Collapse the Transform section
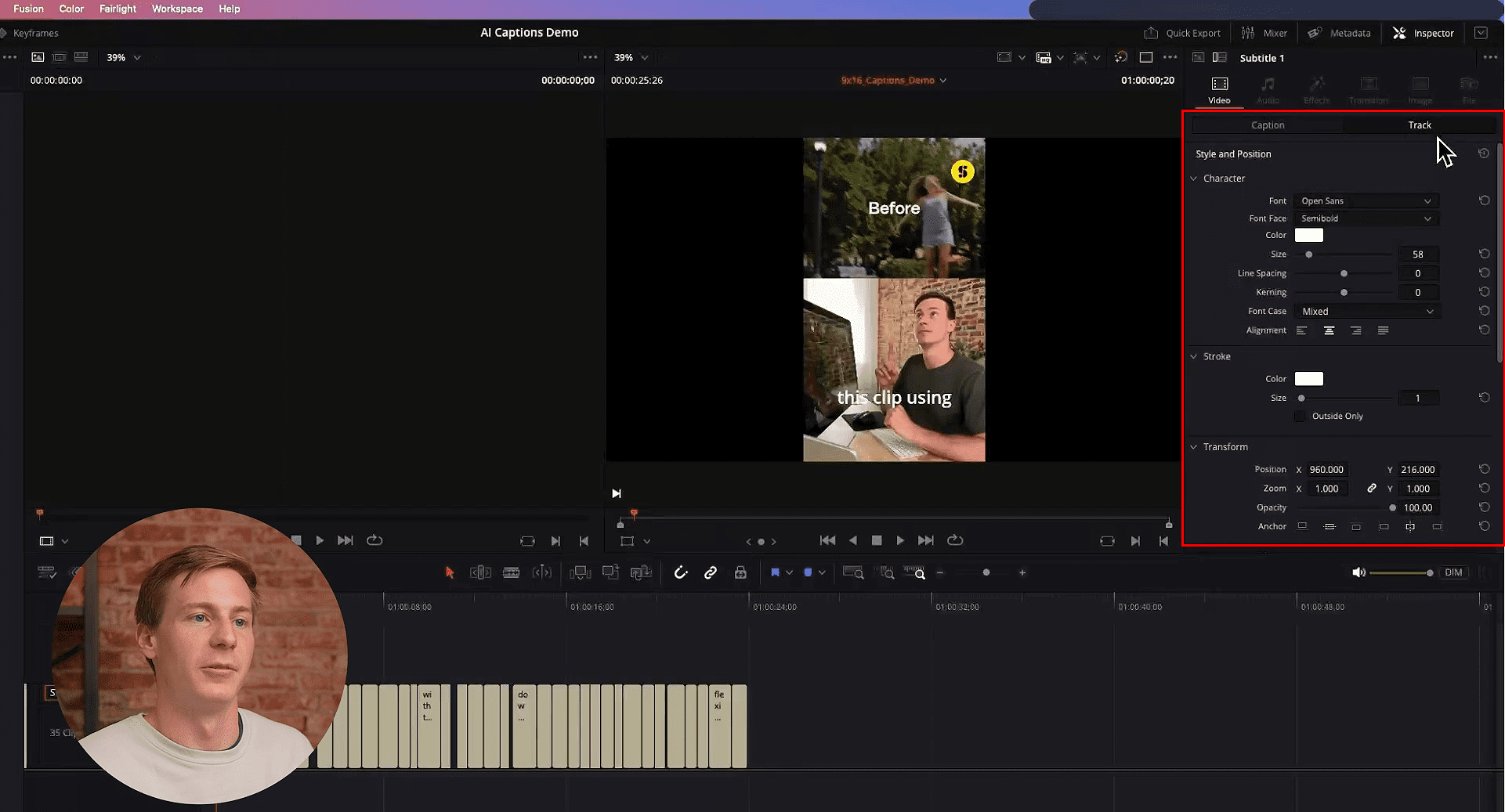Screen dimensions: 1505x812 point(1194,446)
